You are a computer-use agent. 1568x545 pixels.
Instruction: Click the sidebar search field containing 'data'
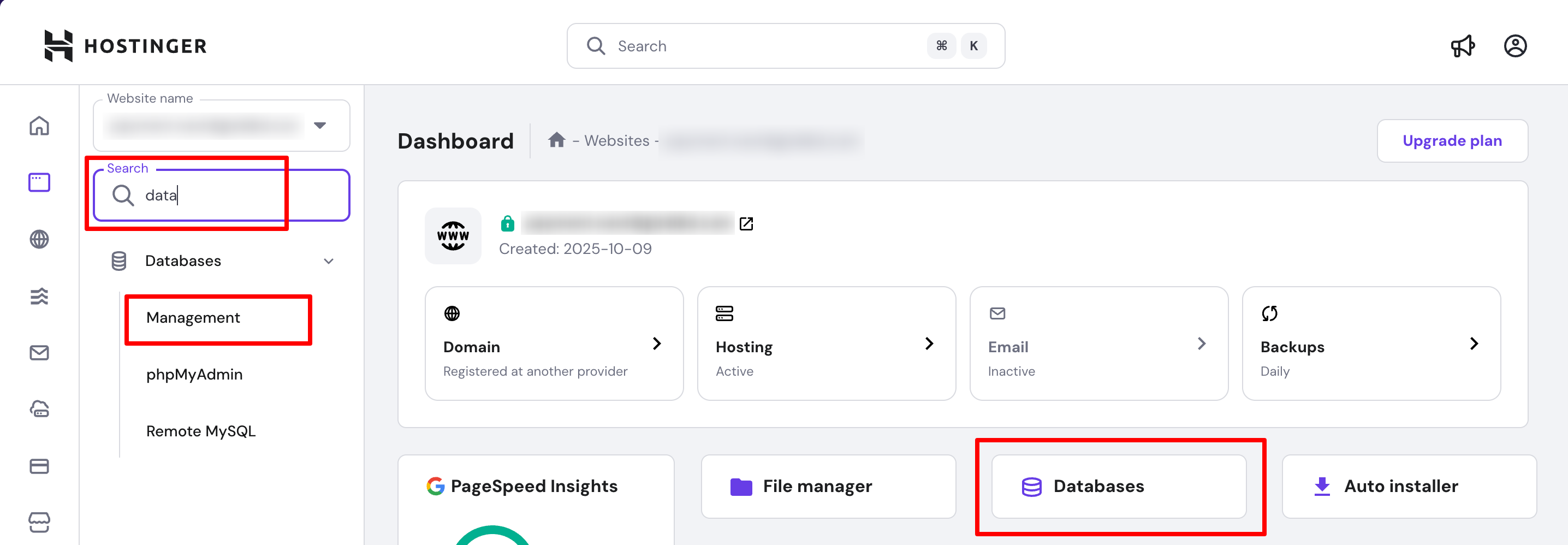point(222,195)
